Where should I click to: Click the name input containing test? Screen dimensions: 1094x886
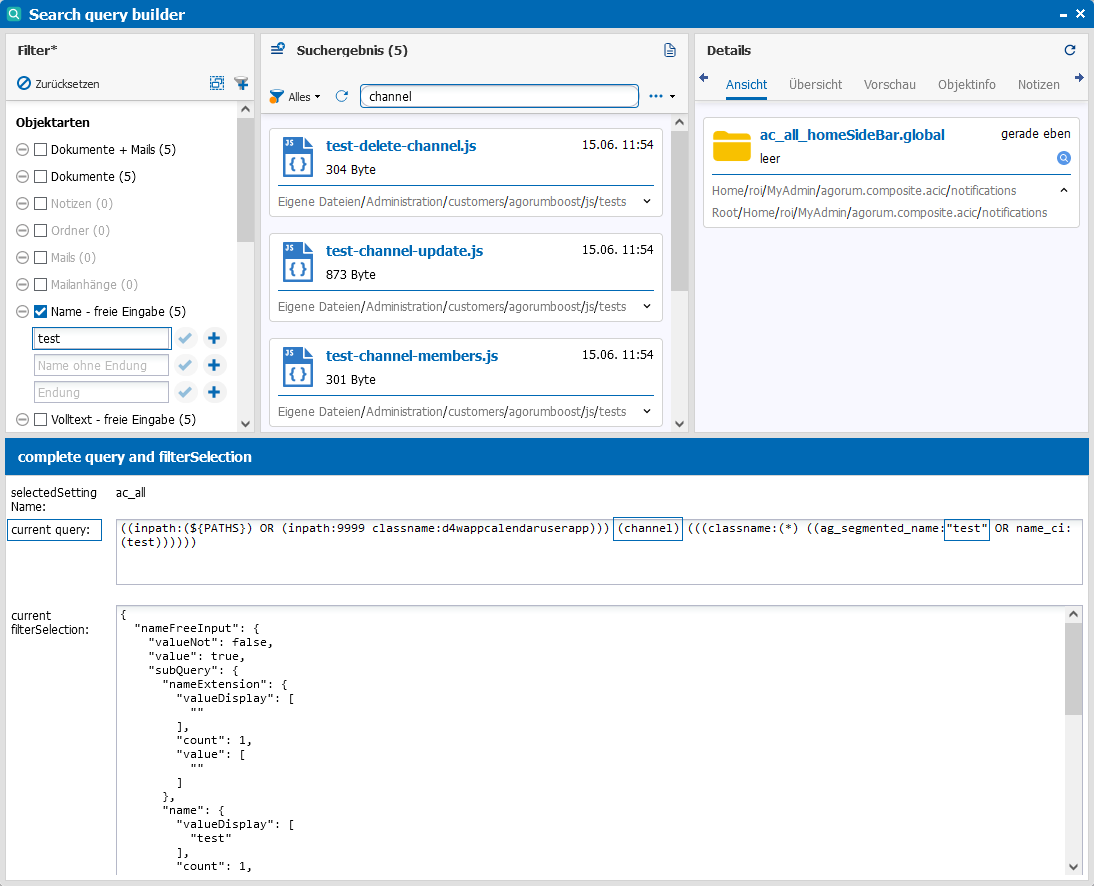pos(102,338)
